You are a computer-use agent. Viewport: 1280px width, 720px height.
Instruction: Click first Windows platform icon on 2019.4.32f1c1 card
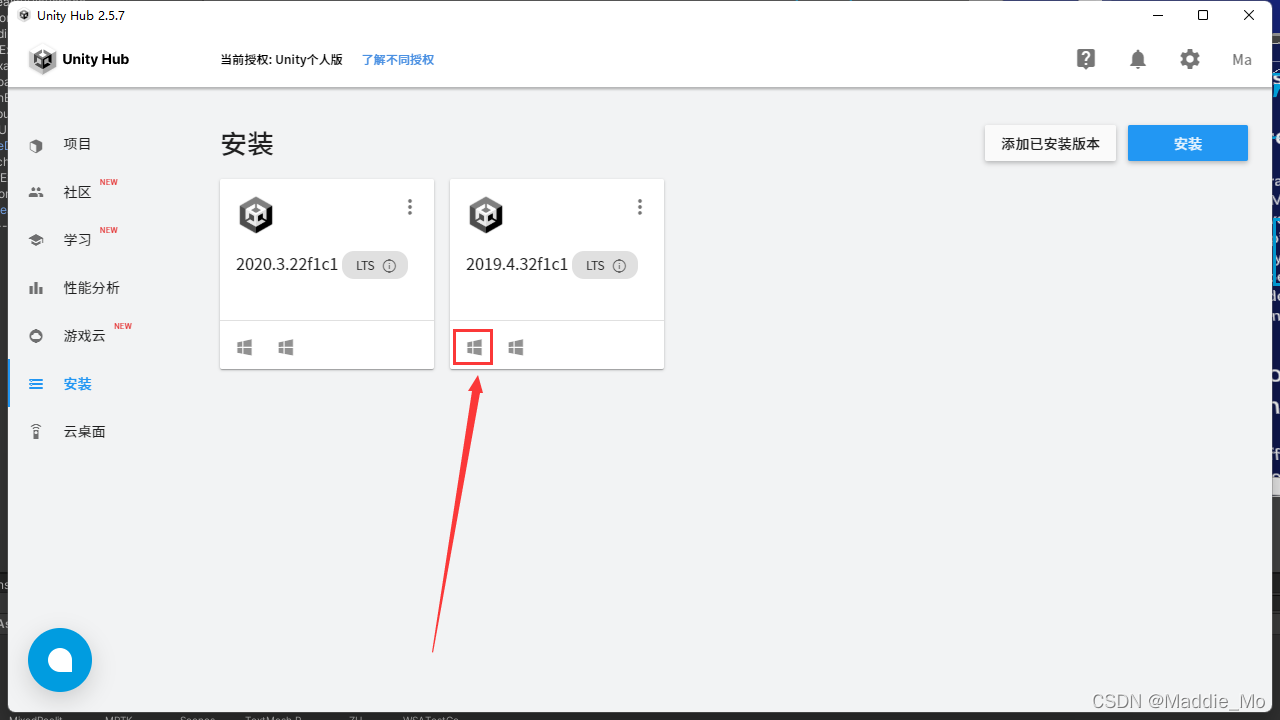pos(475,347)
